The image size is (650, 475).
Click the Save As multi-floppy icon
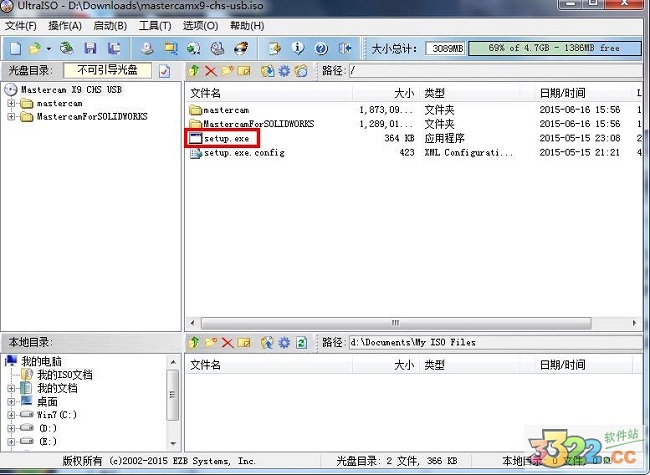click(x=114, y=48)
